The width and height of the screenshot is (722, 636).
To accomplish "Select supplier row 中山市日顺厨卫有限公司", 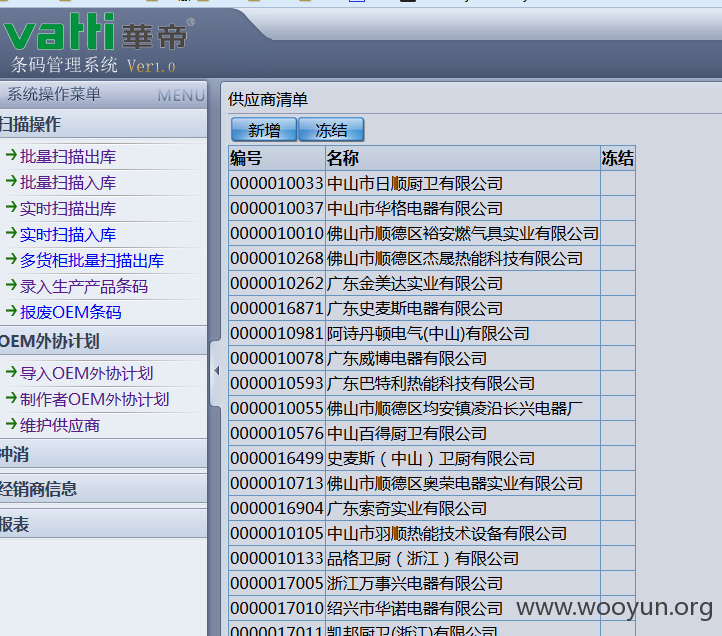I will coord(432,183).
